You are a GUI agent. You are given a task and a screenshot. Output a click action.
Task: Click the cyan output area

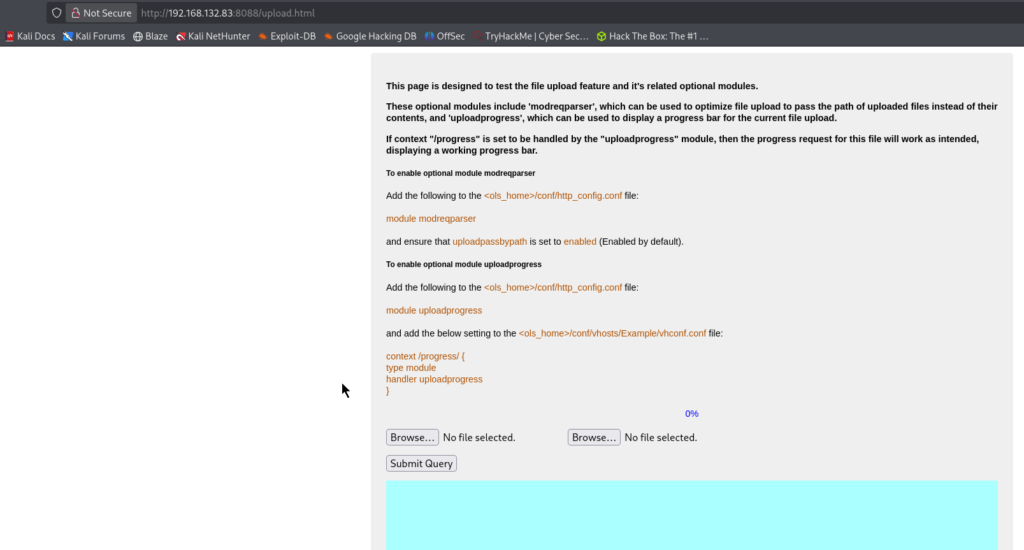(x=691, y=514)
